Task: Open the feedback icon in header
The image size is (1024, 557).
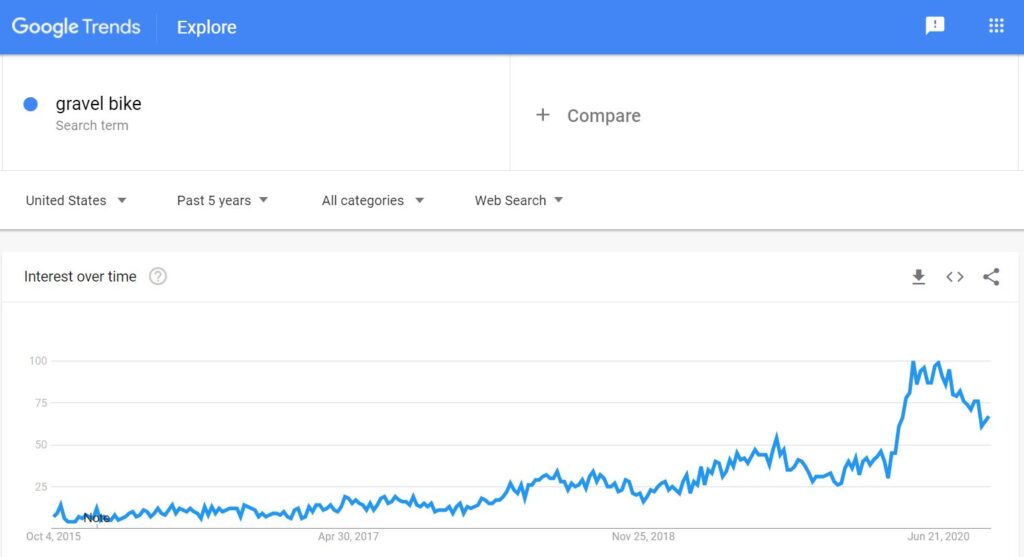Action: [x=935, y=25]
